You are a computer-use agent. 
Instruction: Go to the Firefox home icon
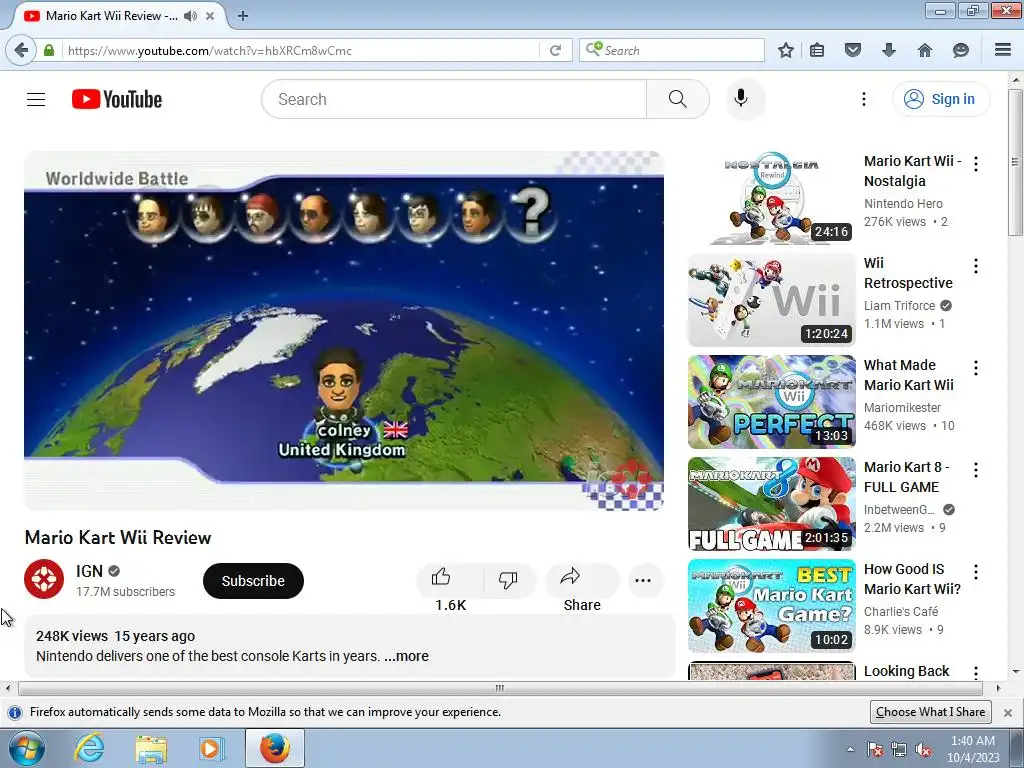[x=925, y=50]
